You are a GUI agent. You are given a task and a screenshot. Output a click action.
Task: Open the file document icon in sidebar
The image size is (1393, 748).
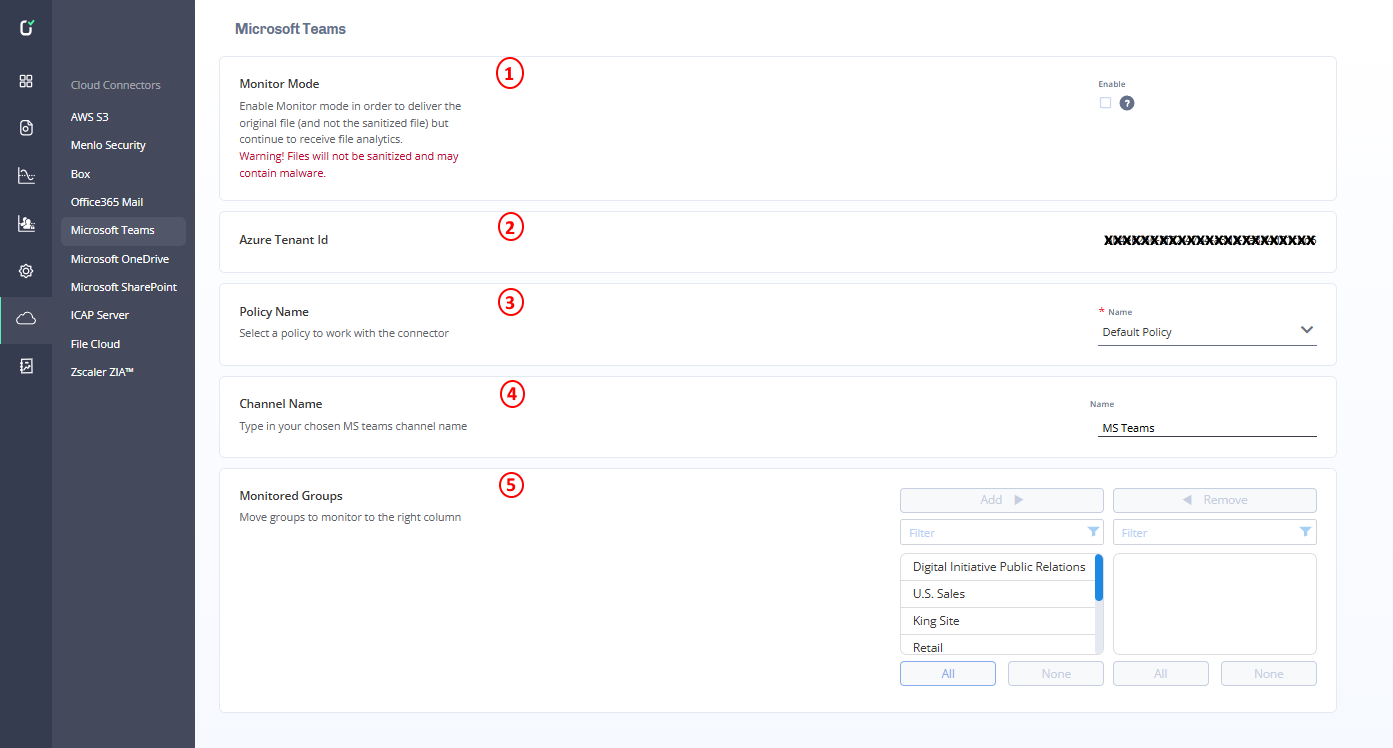(x=26, y=127)
